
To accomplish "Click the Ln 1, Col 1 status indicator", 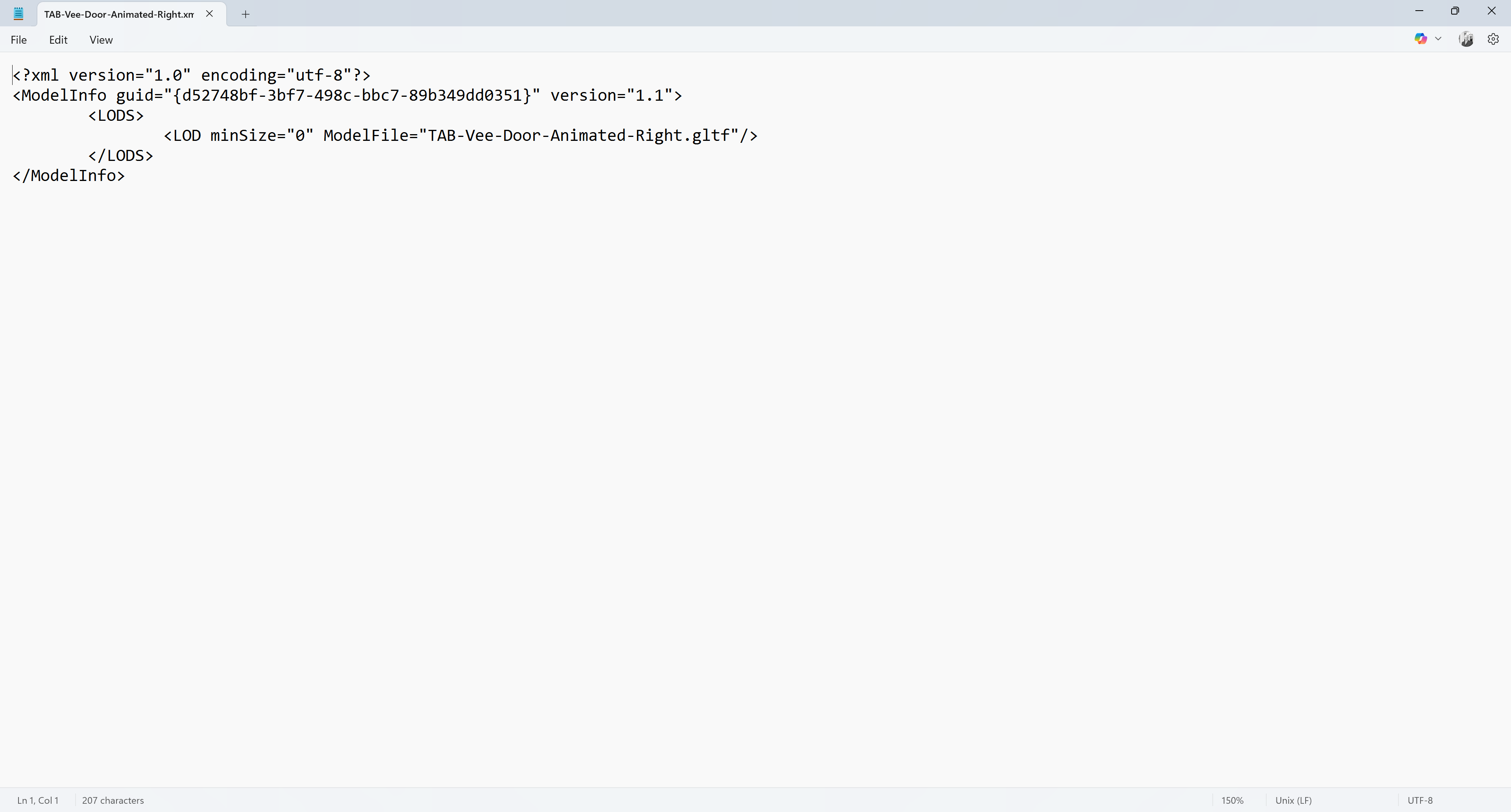I will click(37, 800).
